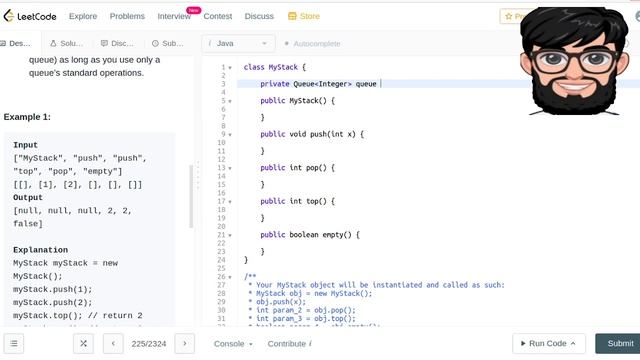Open the Interview menu
640x360 pixels.
tap(174, 16)
